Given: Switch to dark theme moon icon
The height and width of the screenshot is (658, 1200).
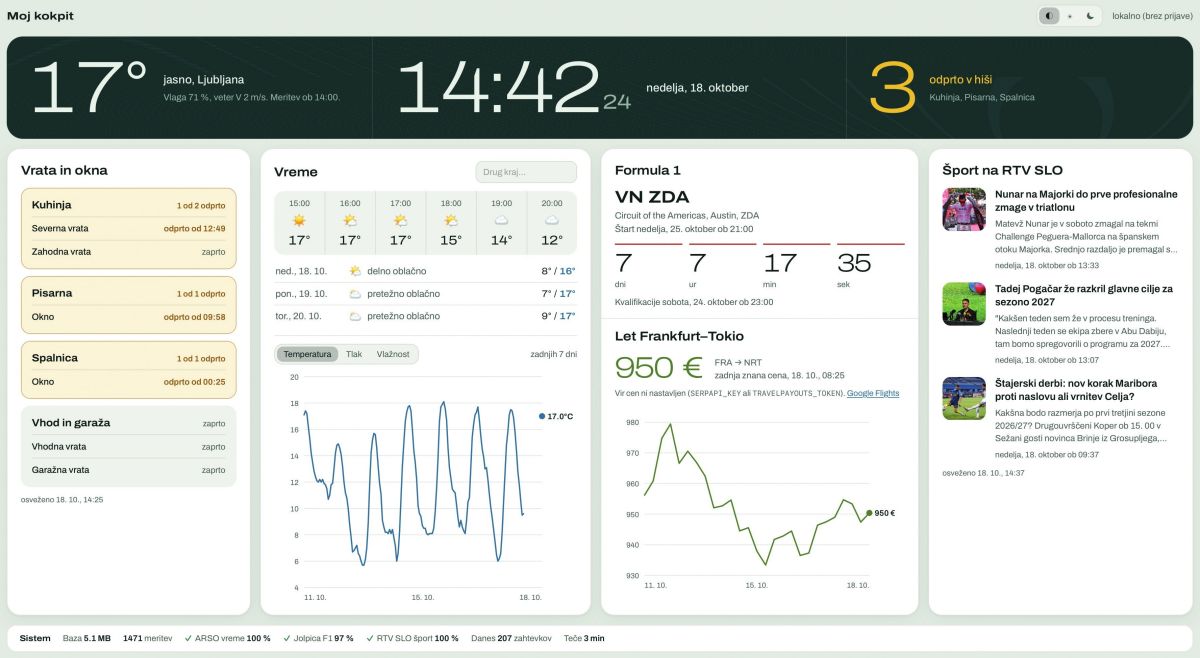Looking at the screenshot, I should coord(1090,16).
